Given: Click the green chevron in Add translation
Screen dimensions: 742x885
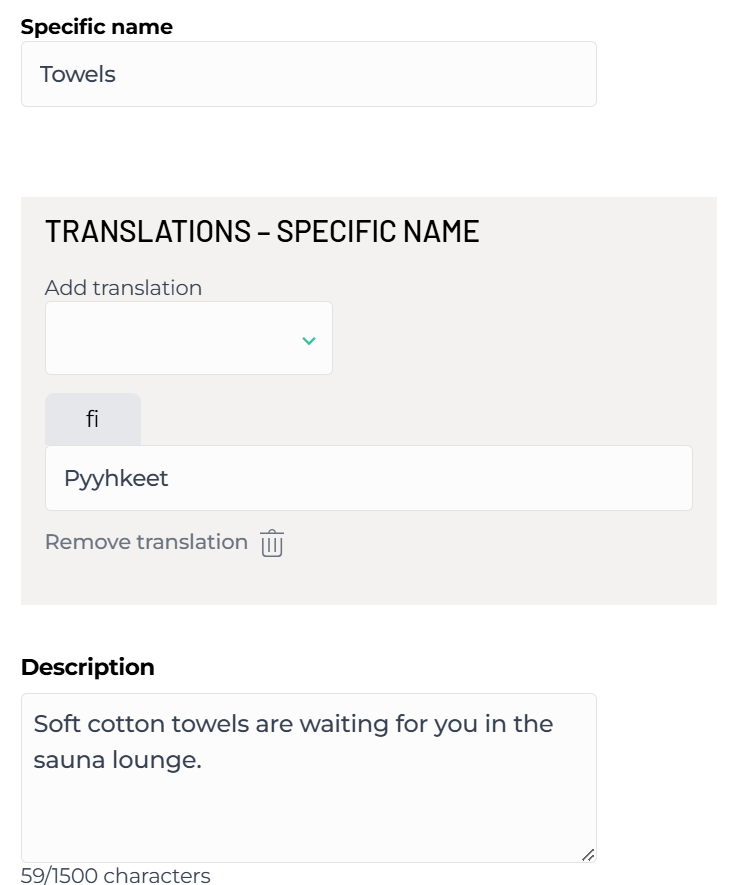Looking at the screenshot, I should click(x=309, y=341).
